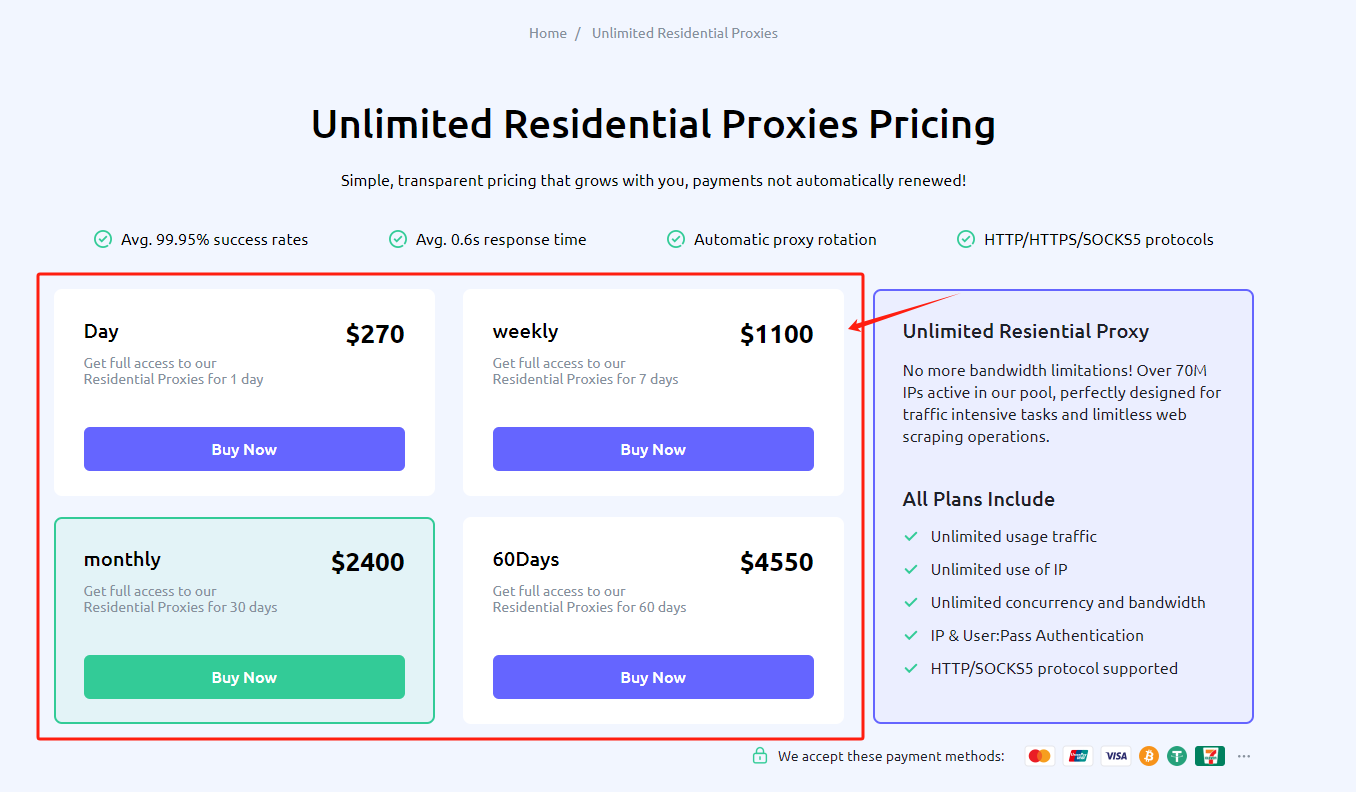Screen dimensions: 1356x792
Task: Click Unlimited Residential Proxies breadcrumb
Action: click(685, 33)
